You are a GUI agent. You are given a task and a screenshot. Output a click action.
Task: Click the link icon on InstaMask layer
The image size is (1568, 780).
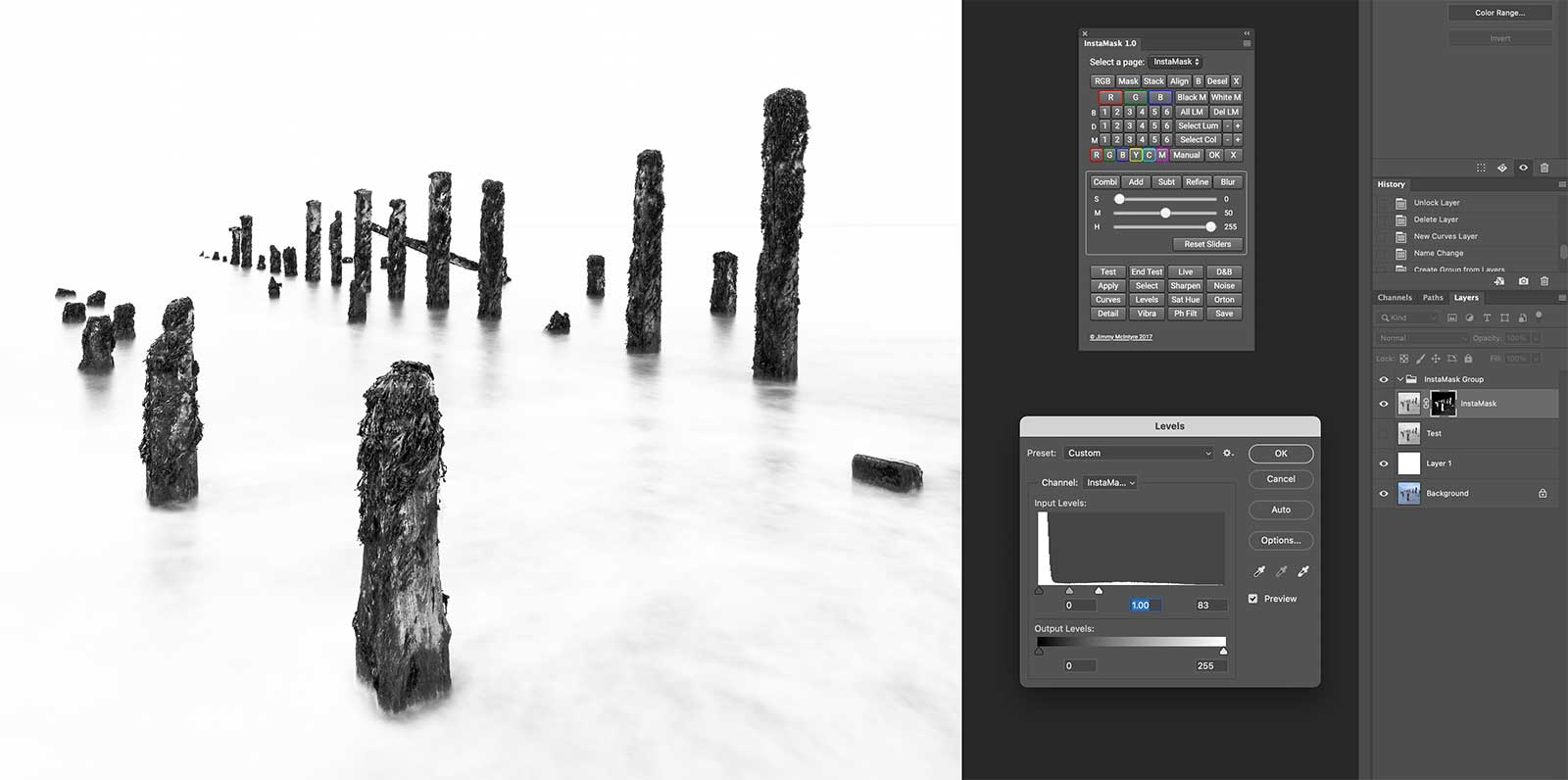click(x=1426, y=404)
